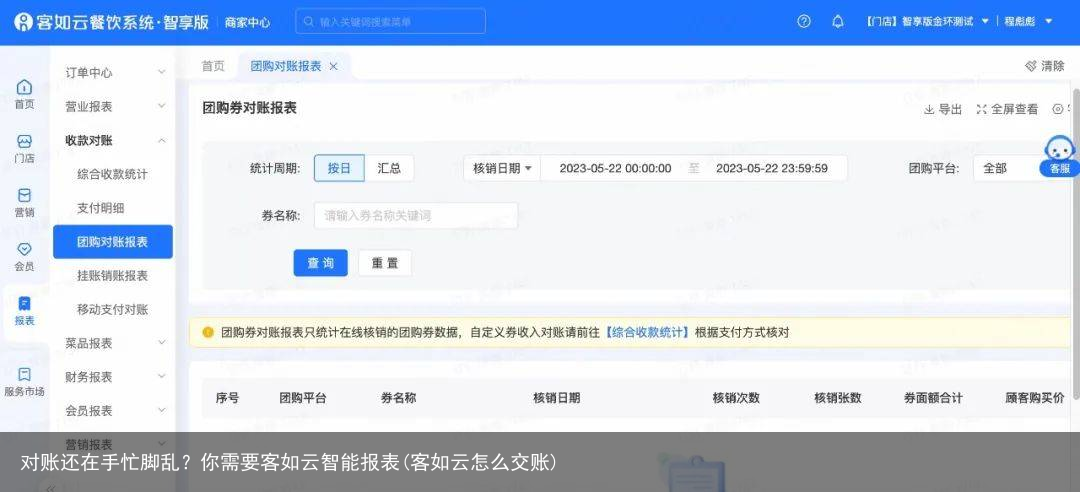Open 商家中心 in header
This screenshot has width=1080, height=492.
coord(247,22)
